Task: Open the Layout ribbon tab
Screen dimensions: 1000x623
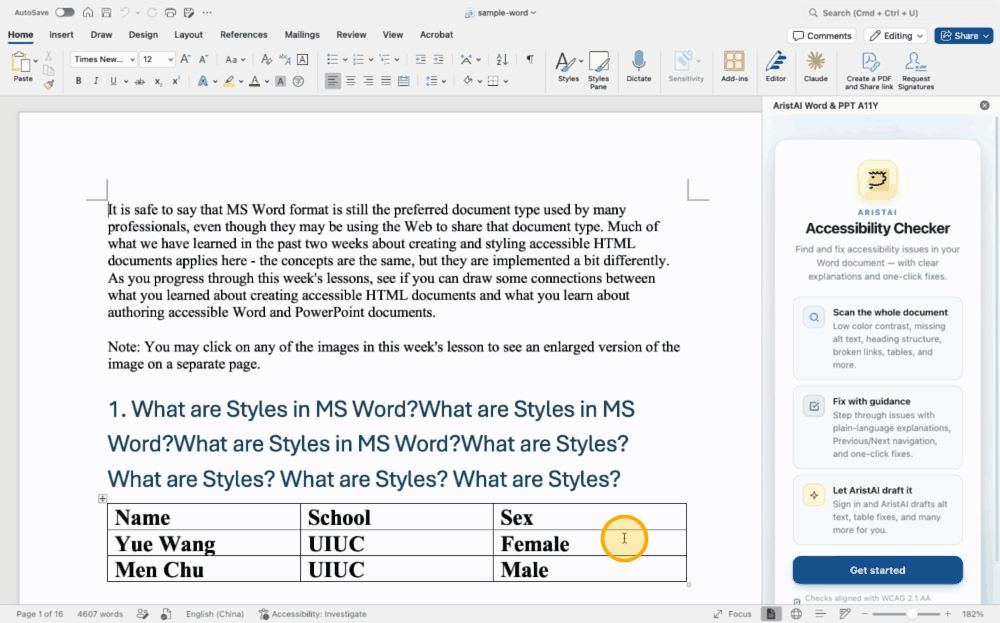Action: (x=188, y=34)
